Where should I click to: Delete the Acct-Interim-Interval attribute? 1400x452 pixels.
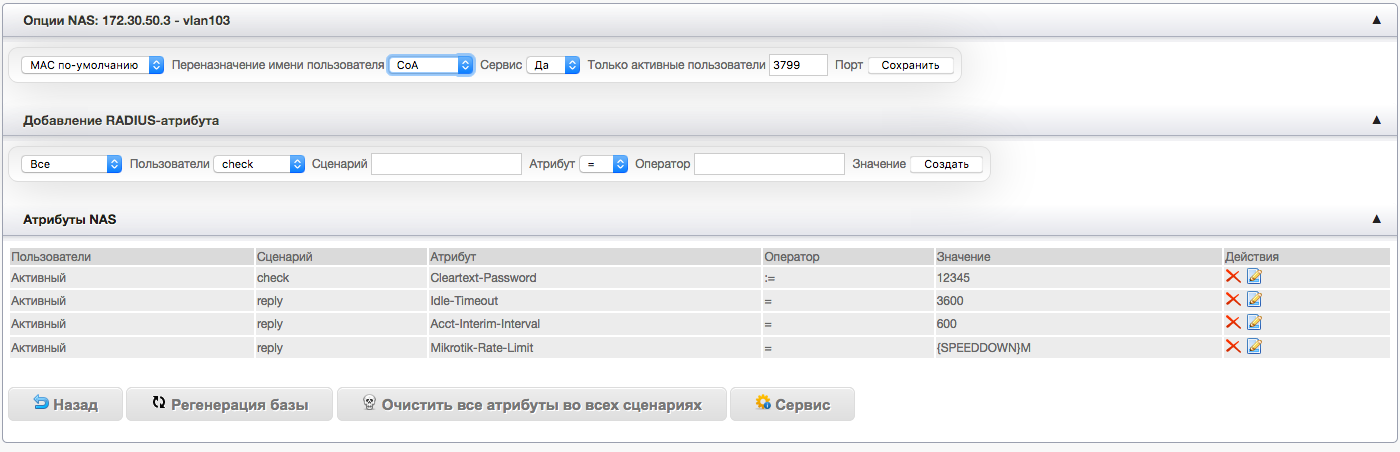click(x=1233, y=323)
